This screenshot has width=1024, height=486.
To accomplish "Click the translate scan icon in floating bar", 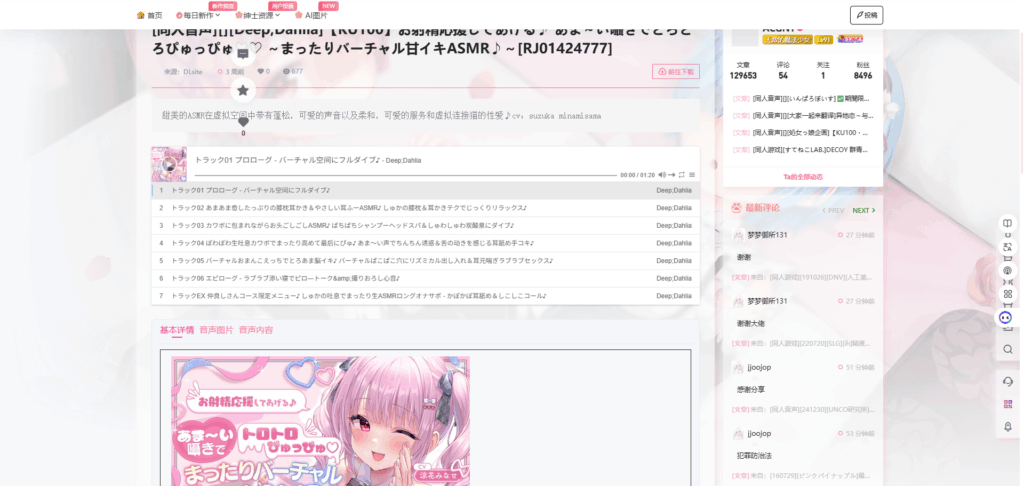I will pos(1008,247).
